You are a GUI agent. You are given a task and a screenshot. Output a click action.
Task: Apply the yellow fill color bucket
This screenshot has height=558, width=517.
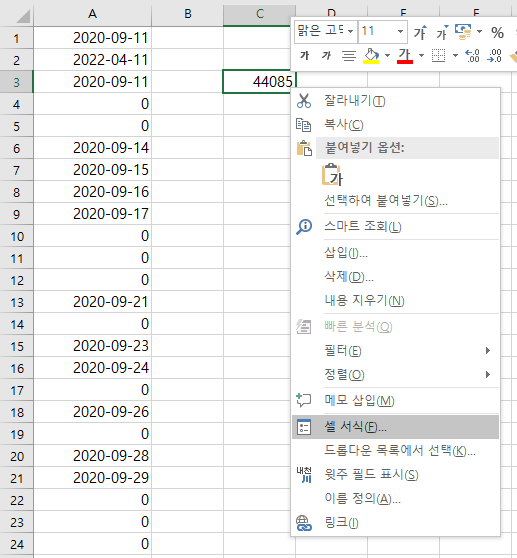371,56
